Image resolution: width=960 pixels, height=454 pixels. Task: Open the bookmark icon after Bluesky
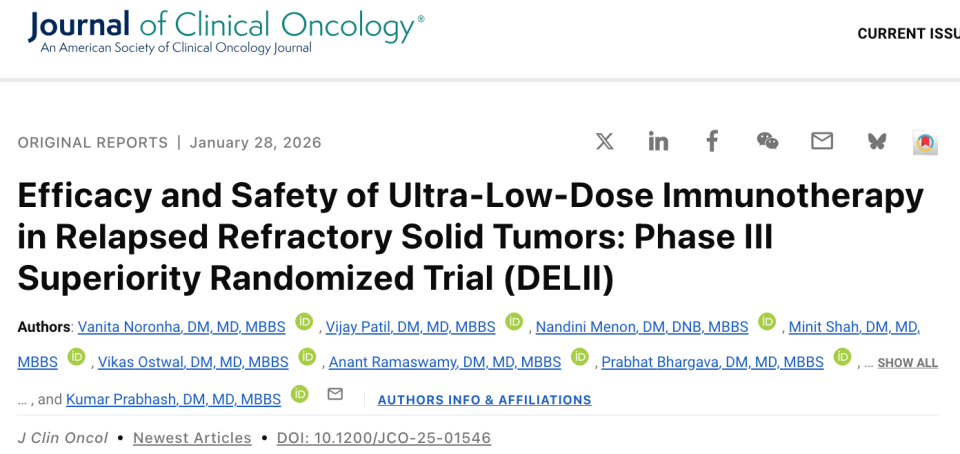pyautogui.click(x=925, y=143)
